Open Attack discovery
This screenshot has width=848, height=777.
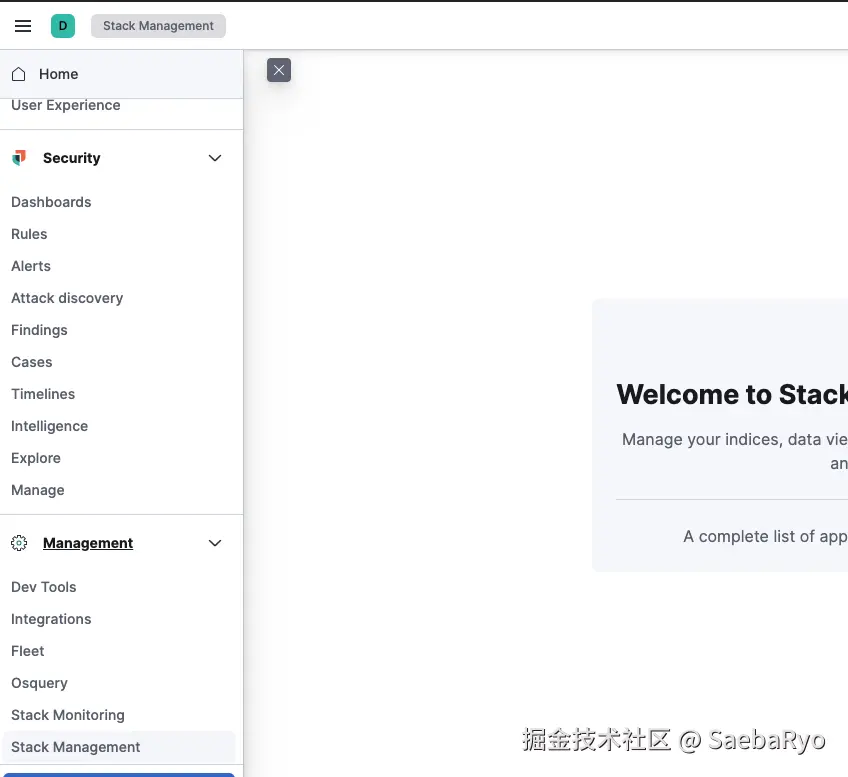coord(67,298)
